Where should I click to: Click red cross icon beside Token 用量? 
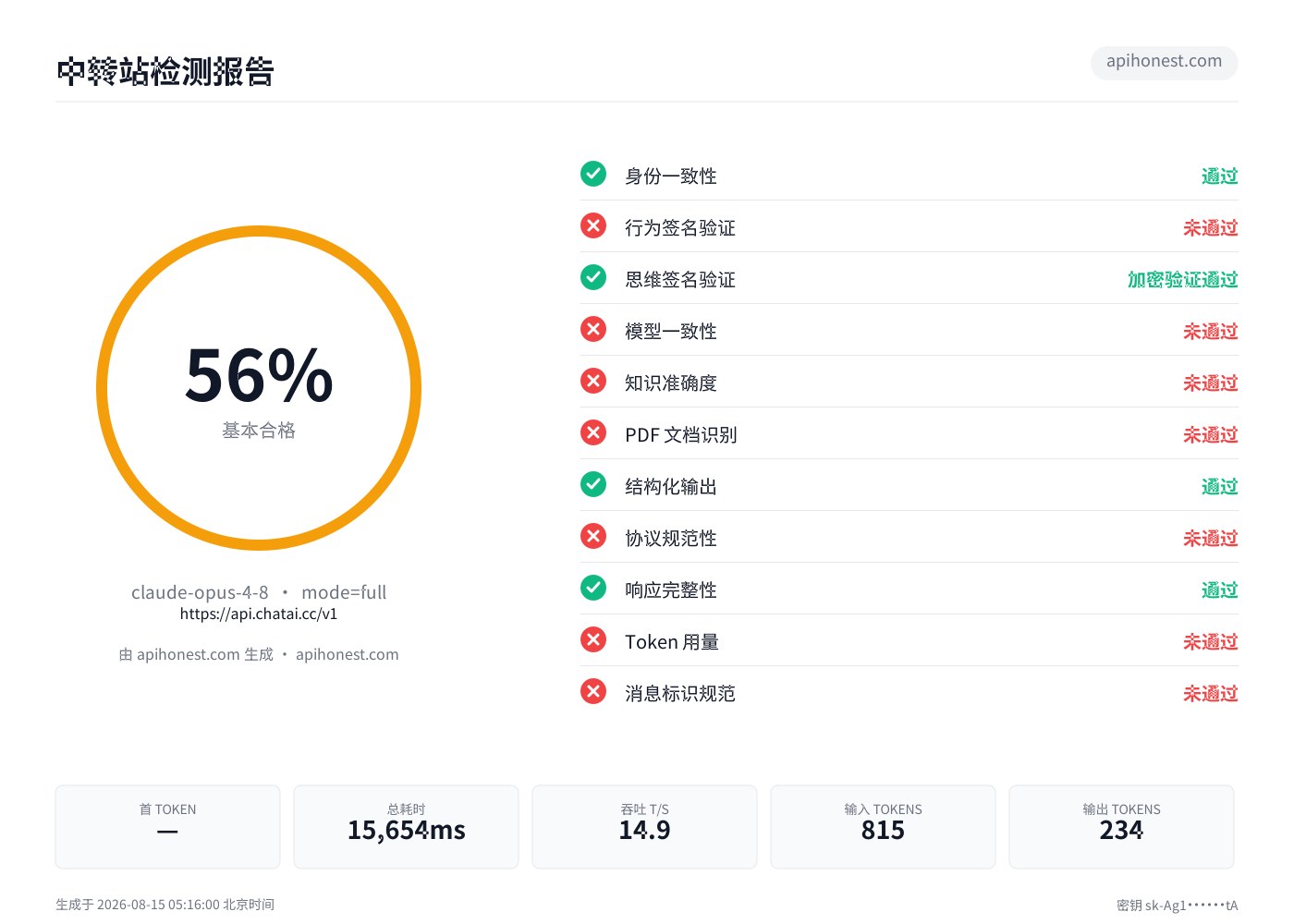point(593,639)
